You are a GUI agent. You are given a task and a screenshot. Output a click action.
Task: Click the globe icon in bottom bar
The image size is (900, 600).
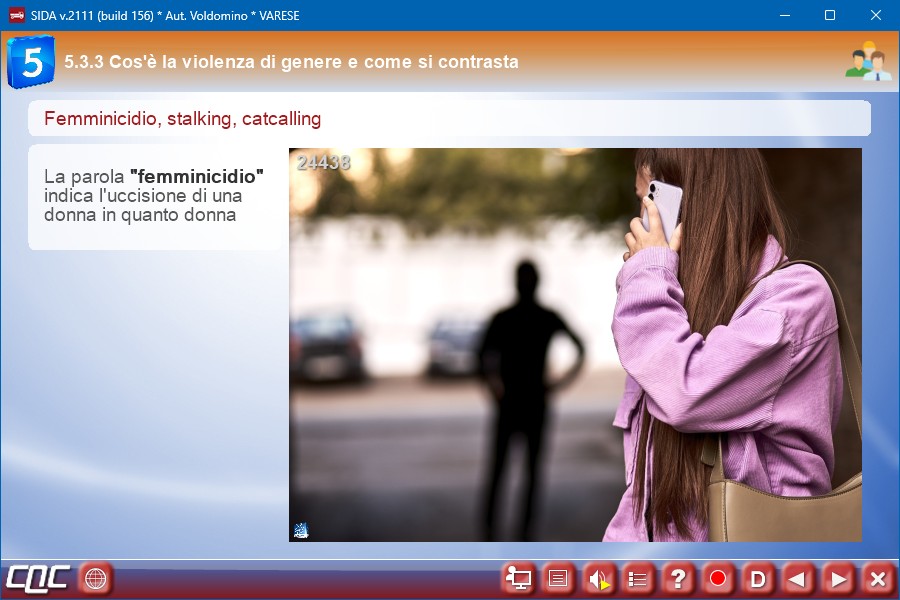[96, 578]
